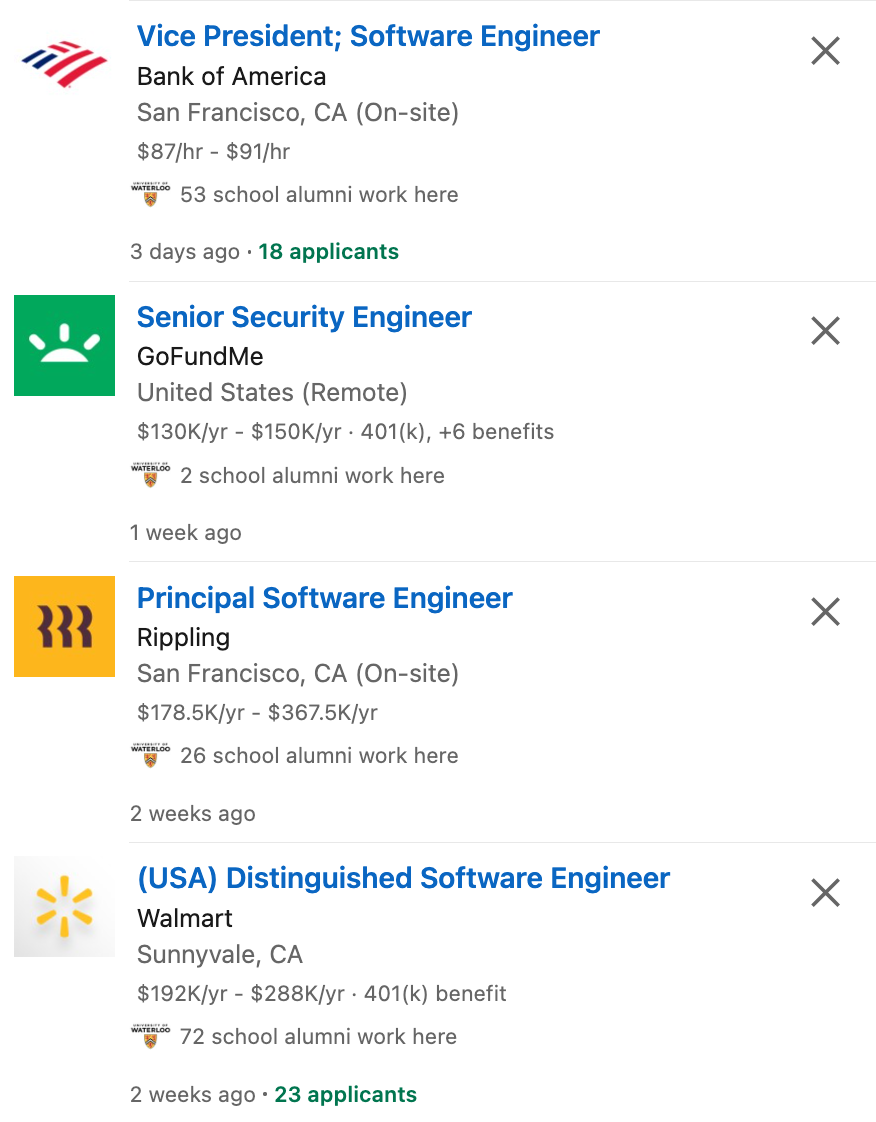Click Waterloo crest beside 26 school alumni
This screenshot has width=876, height=1122.
coord(150,755)
